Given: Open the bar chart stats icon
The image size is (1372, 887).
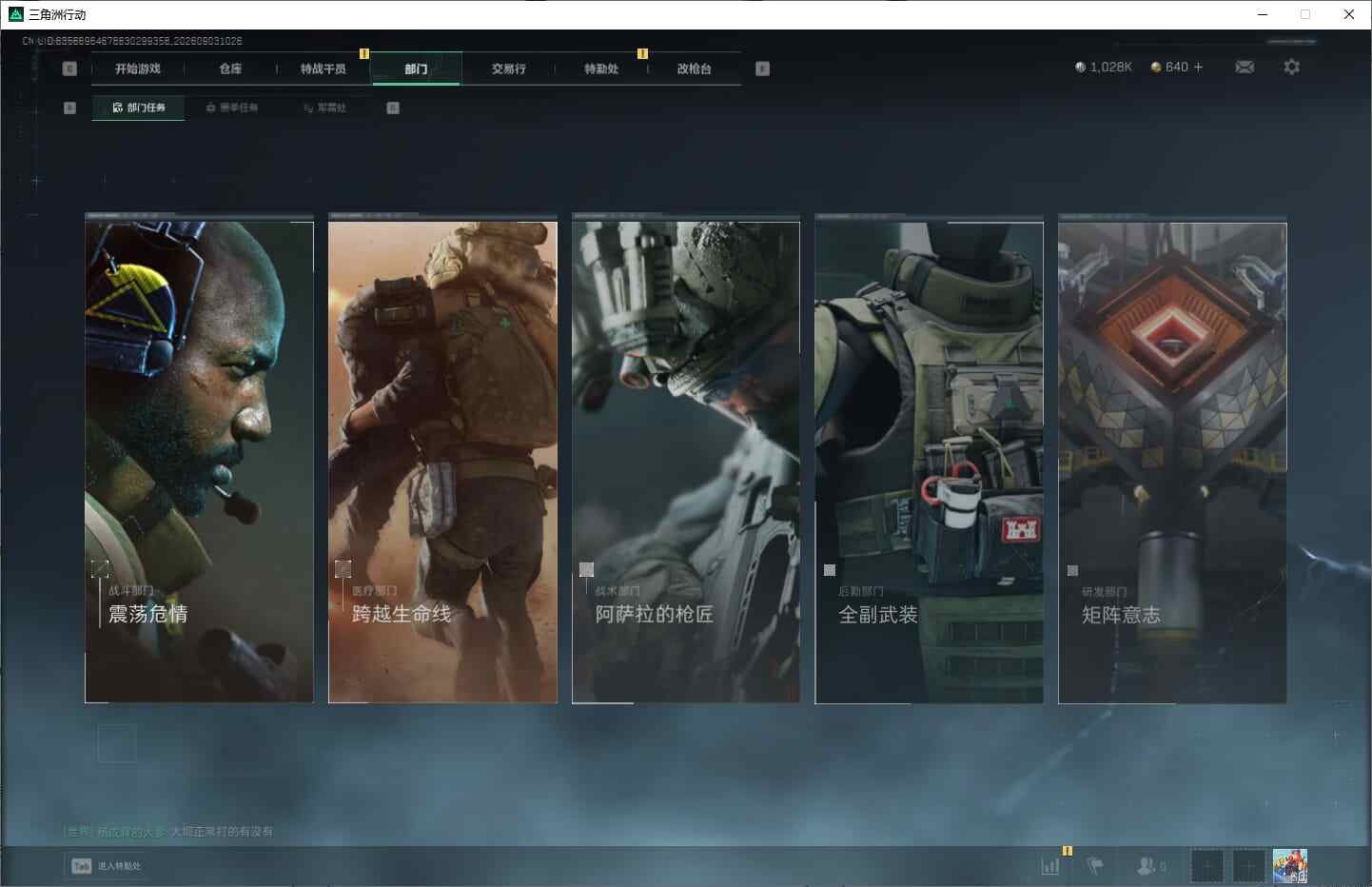Looking at the screenshot, I should click(x=1050, y=866).
